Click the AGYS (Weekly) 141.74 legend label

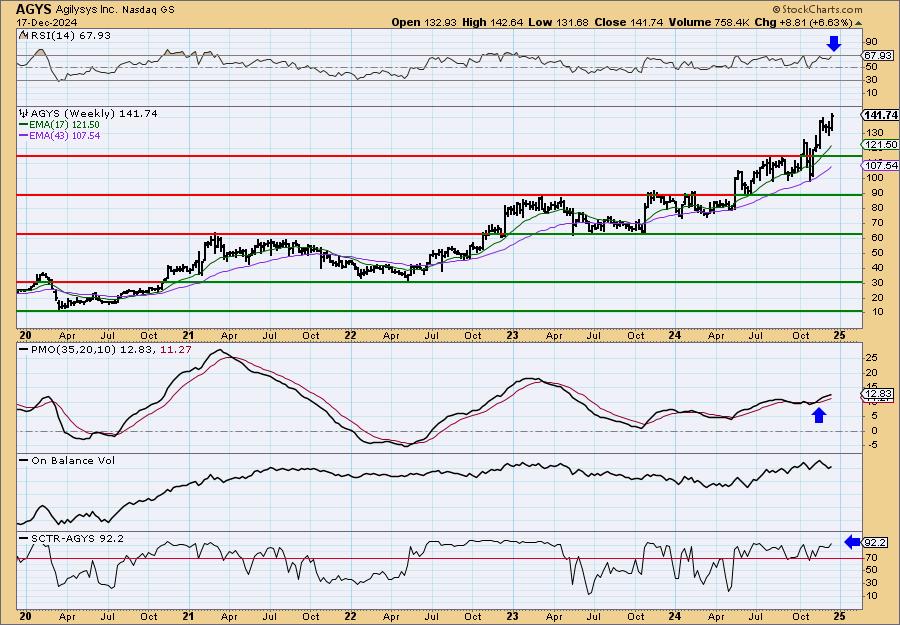94,113
